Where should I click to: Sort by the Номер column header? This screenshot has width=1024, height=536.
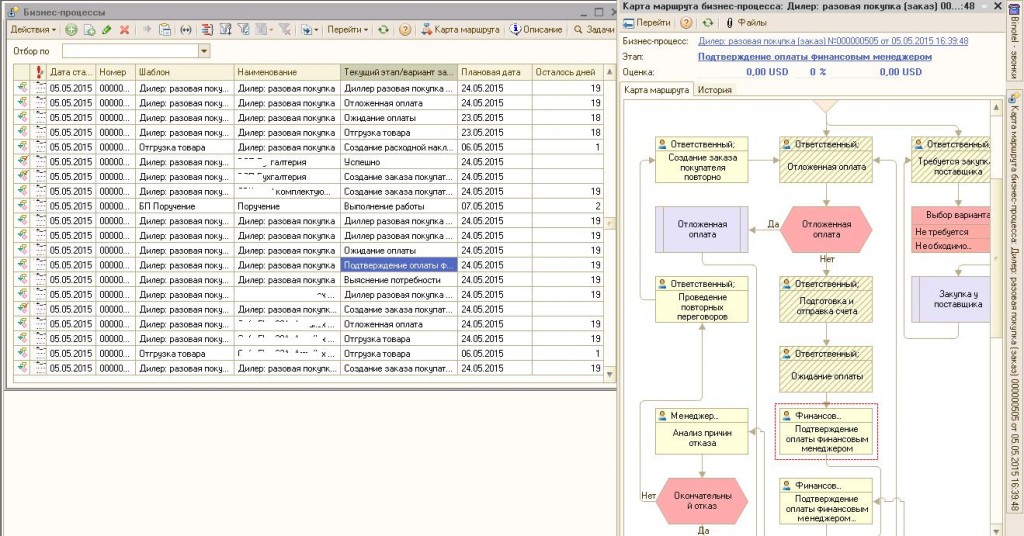(x=116, y=72)
